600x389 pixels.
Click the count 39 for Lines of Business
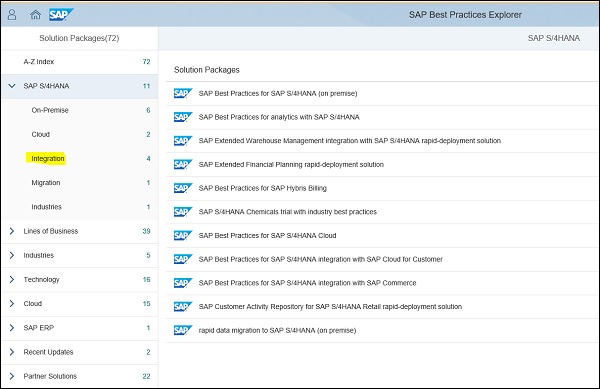pyautogui.click(x=146, y=231)
